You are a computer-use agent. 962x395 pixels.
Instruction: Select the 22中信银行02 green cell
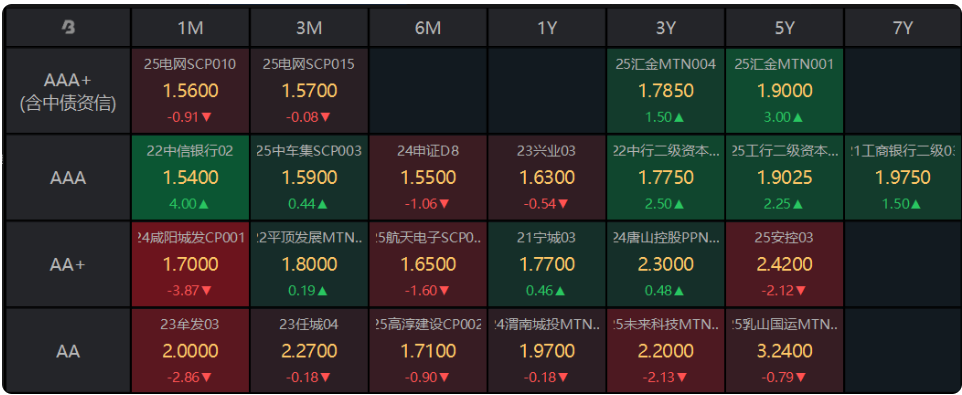coord(190,178)
